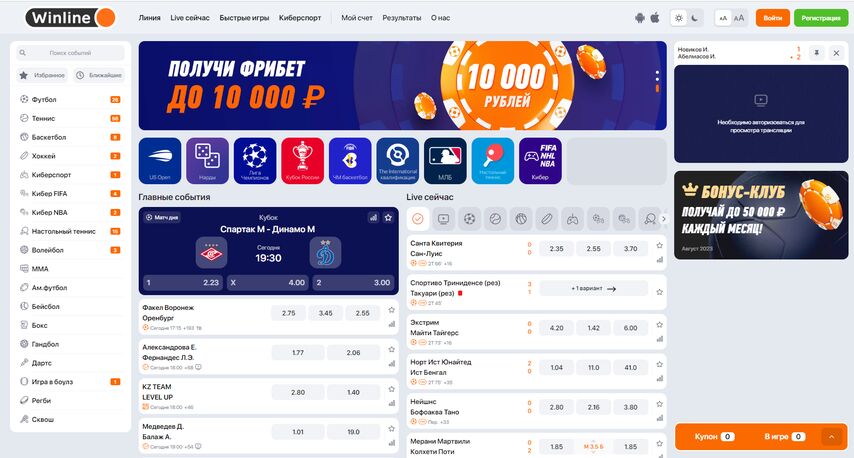This screenshot has width=854, height=458.
Task: Open the МЛБ baseball league tile
Action: pyautogui.click(x=445, y=161)
